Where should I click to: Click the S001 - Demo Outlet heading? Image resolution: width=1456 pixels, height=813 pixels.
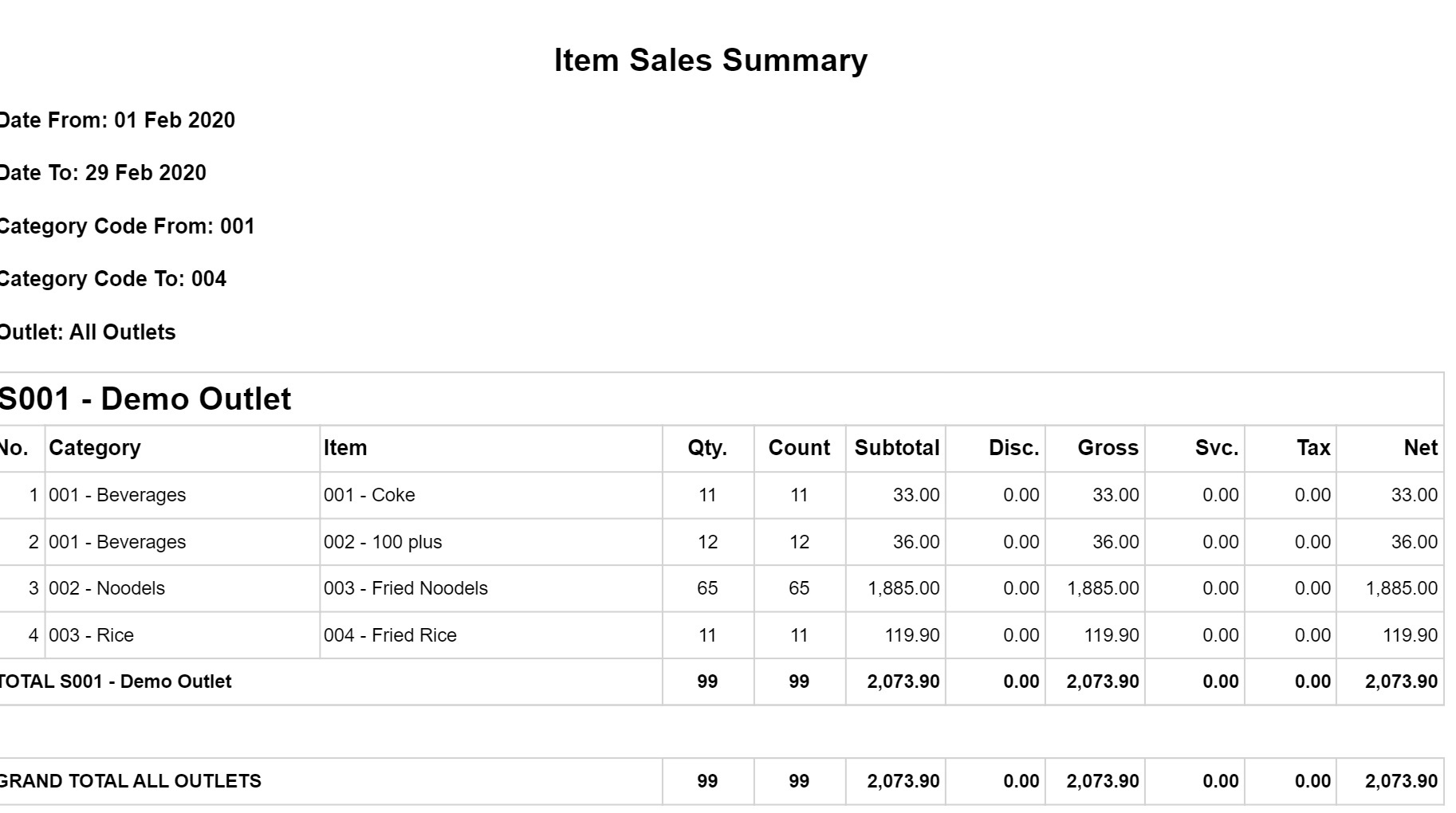point(145,399)
